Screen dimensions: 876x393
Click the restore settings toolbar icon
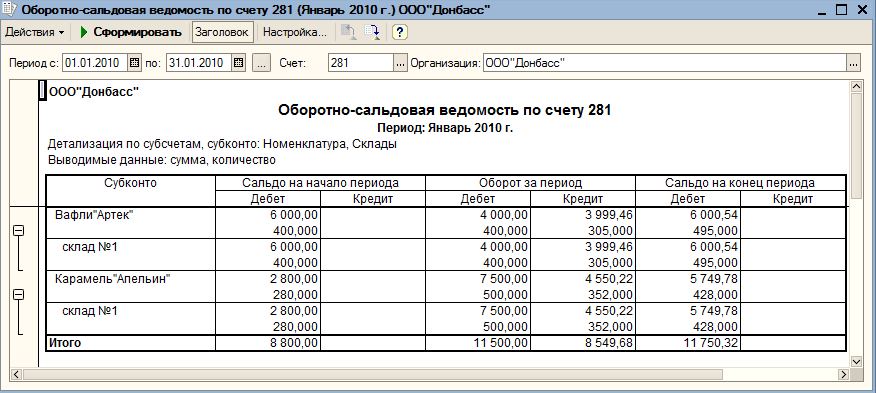pos(349,32)
